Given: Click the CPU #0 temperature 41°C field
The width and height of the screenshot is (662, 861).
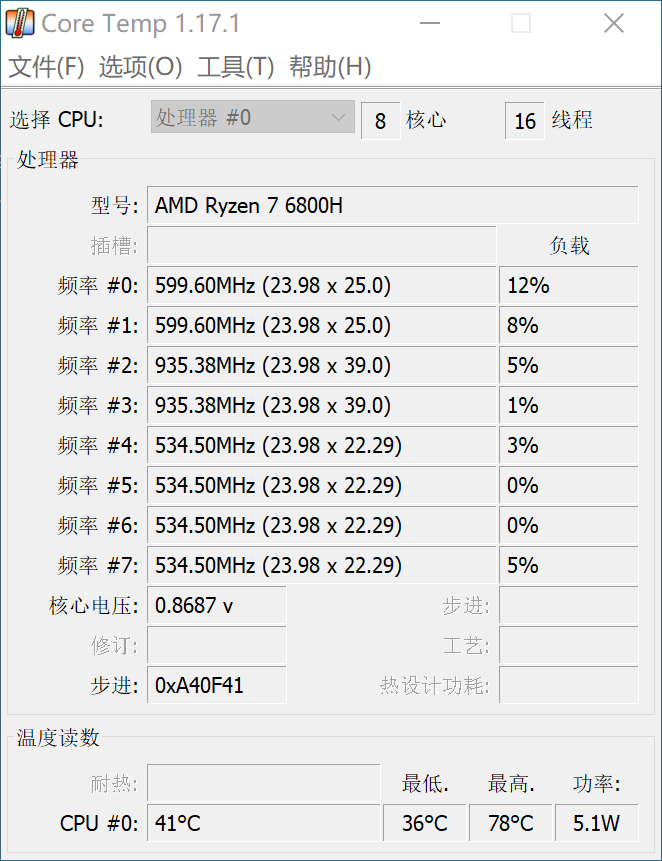Looking at the screenshot, I should (263, 824).
